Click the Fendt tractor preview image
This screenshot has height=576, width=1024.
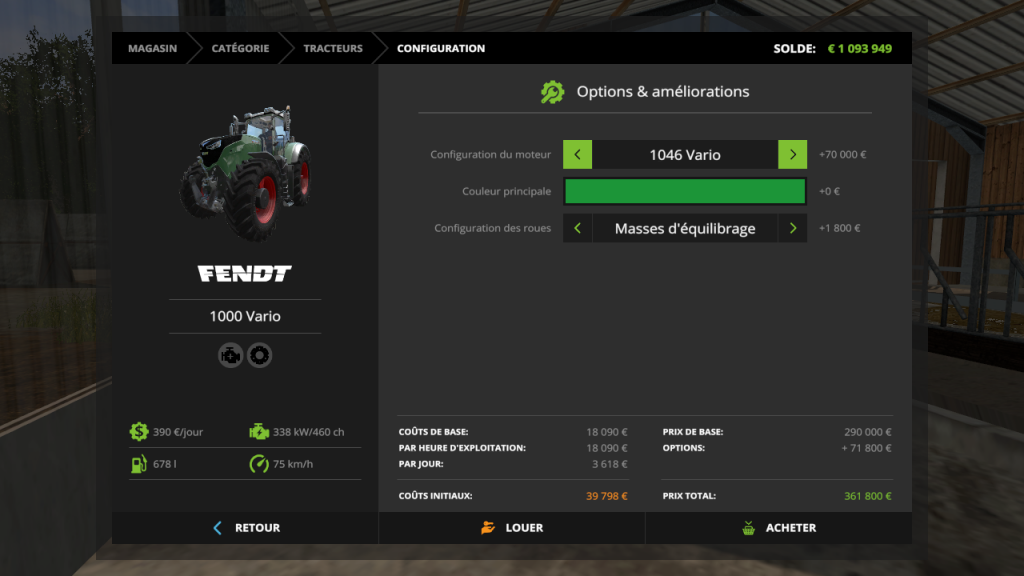coord(246,172)
